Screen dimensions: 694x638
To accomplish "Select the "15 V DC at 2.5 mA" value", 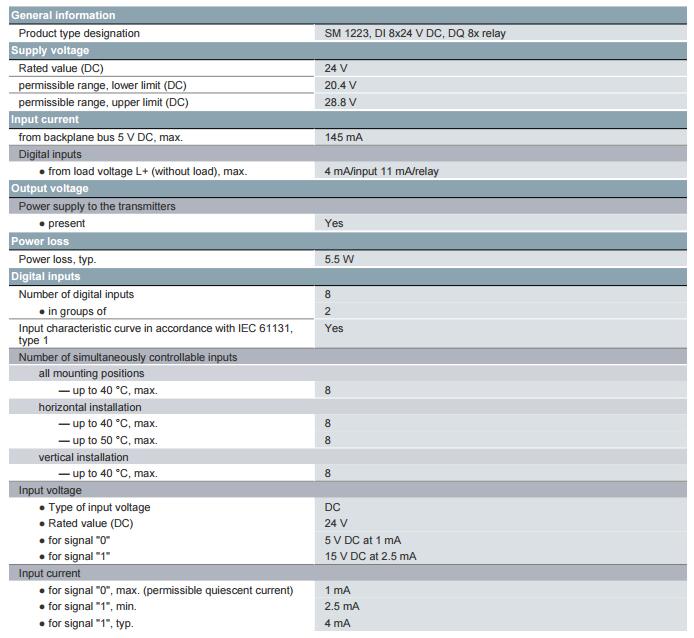I will click(370, 556).
